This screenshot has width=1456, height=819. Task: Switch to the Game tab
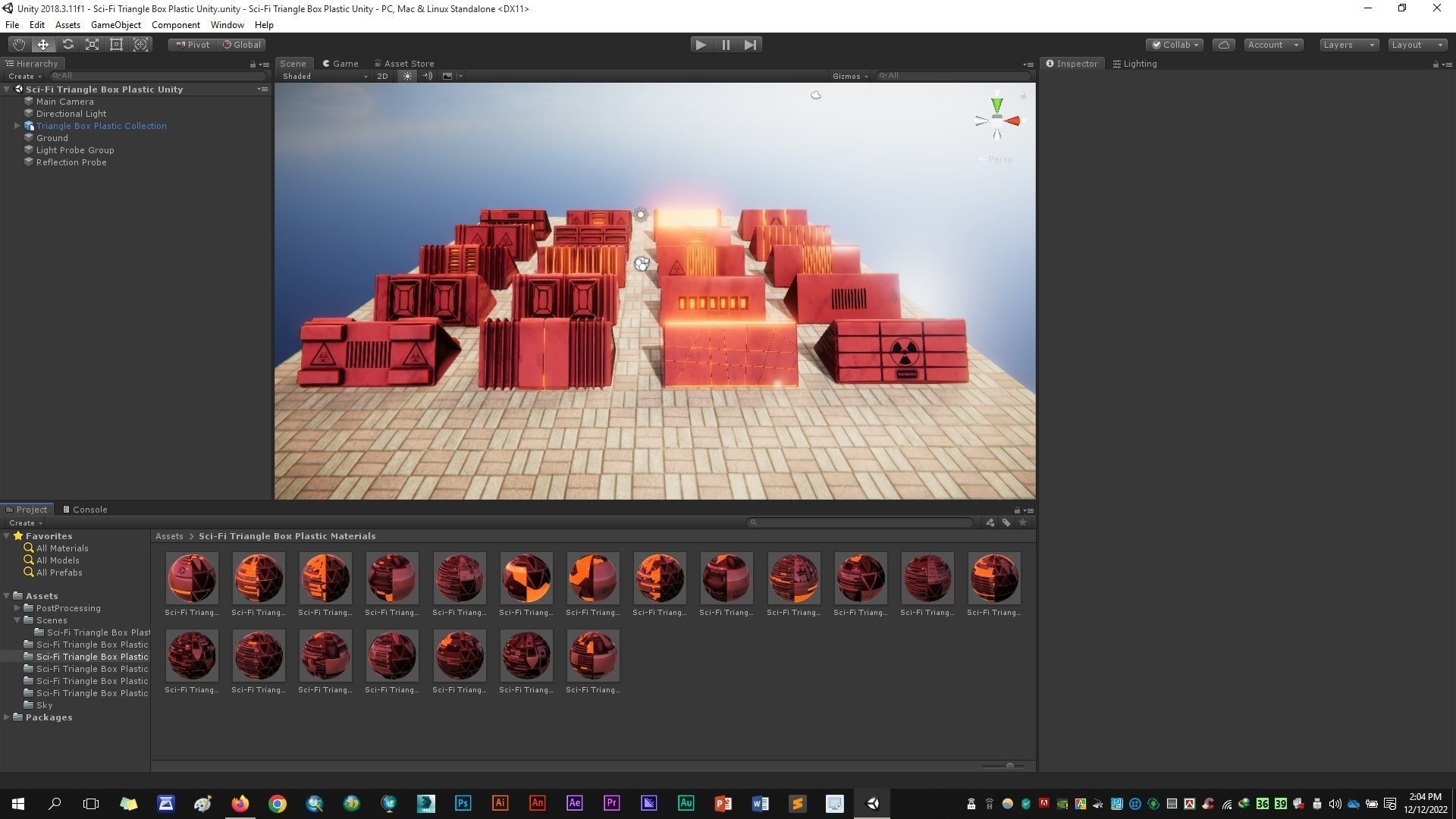[340, 64]
